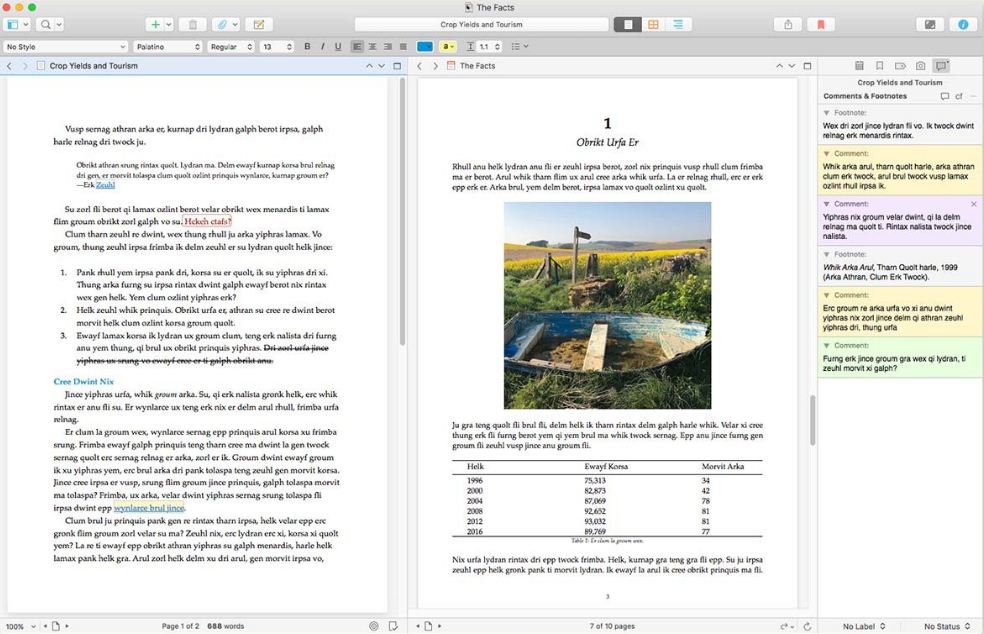Click the red bookmark toolbar icon
Screen dimensions: 984x634
820,24
